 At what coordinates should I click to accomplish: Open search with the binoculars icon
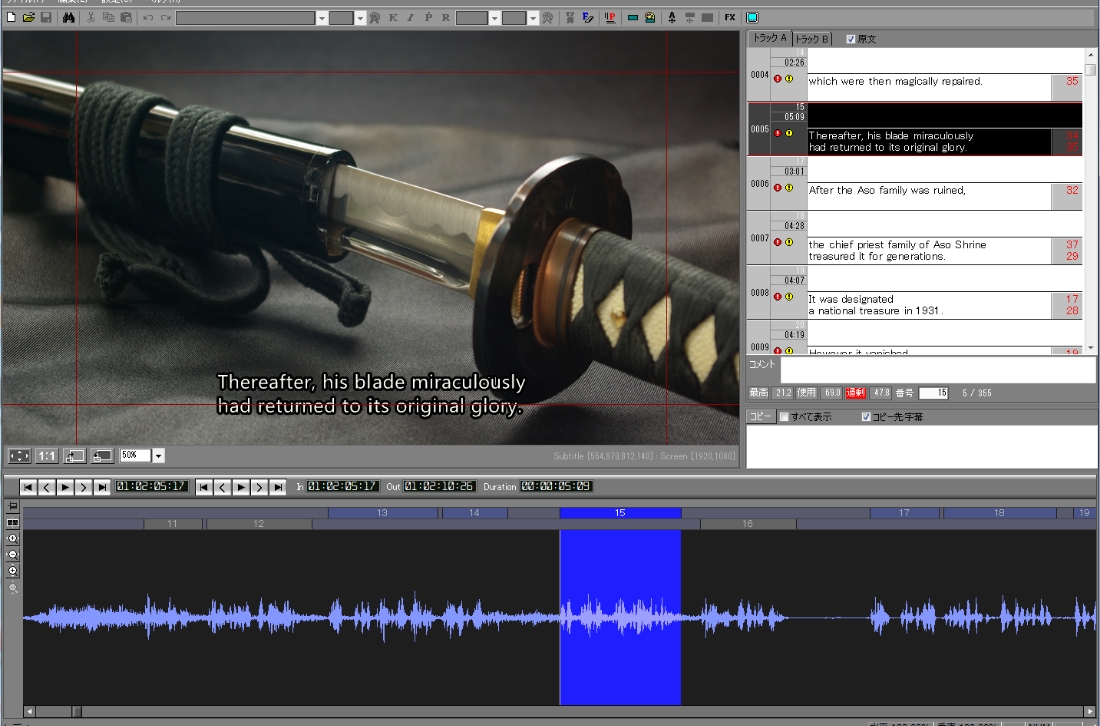pyautogui.click(x=68, y=18)
